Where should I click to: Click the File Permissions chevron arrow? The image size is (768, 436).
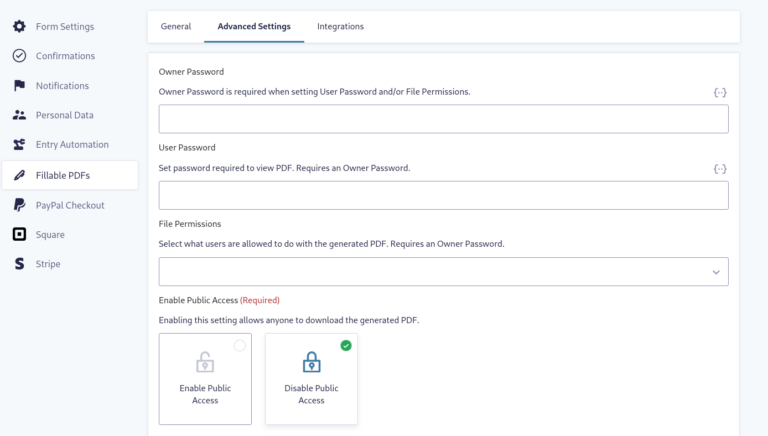point(716,272)
